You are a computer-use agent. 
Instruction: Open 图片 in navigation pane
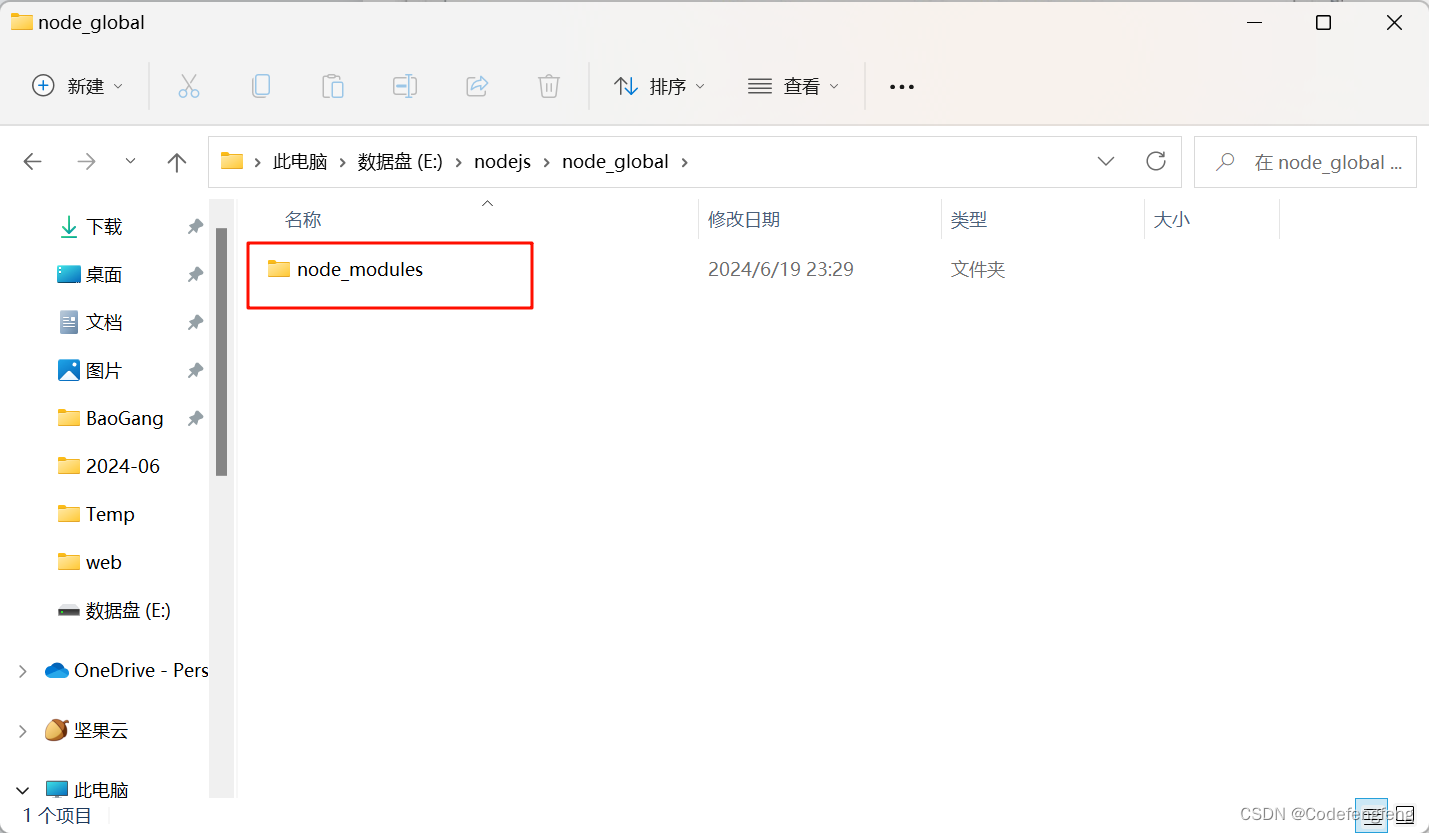point(104,370)
